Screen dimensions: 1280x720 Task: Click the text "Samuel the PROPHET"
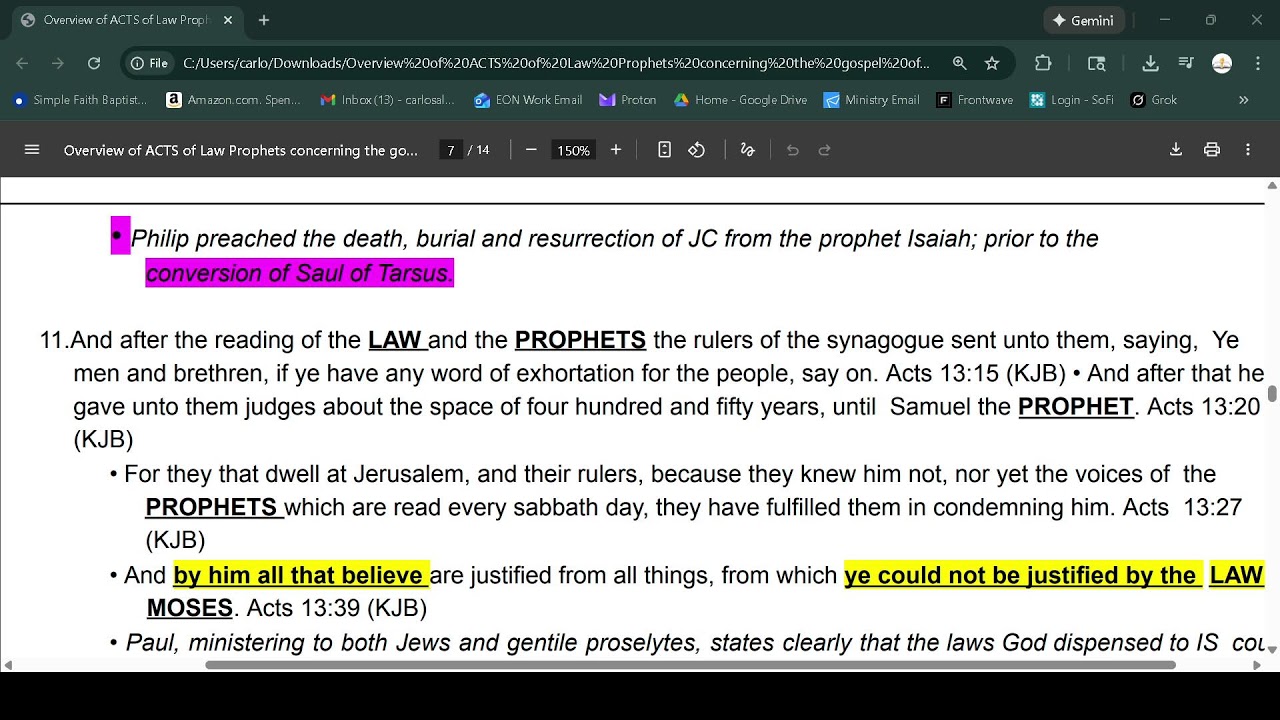(1011, 407)
